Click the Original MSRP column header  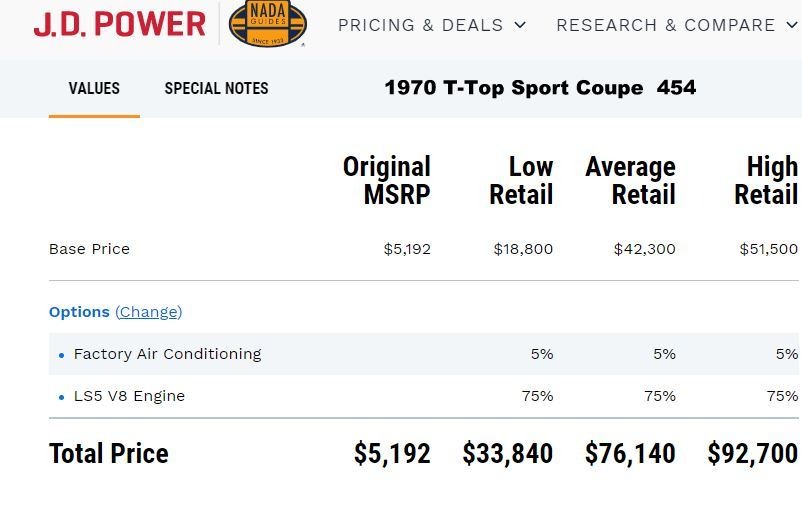tap(387, 180)
